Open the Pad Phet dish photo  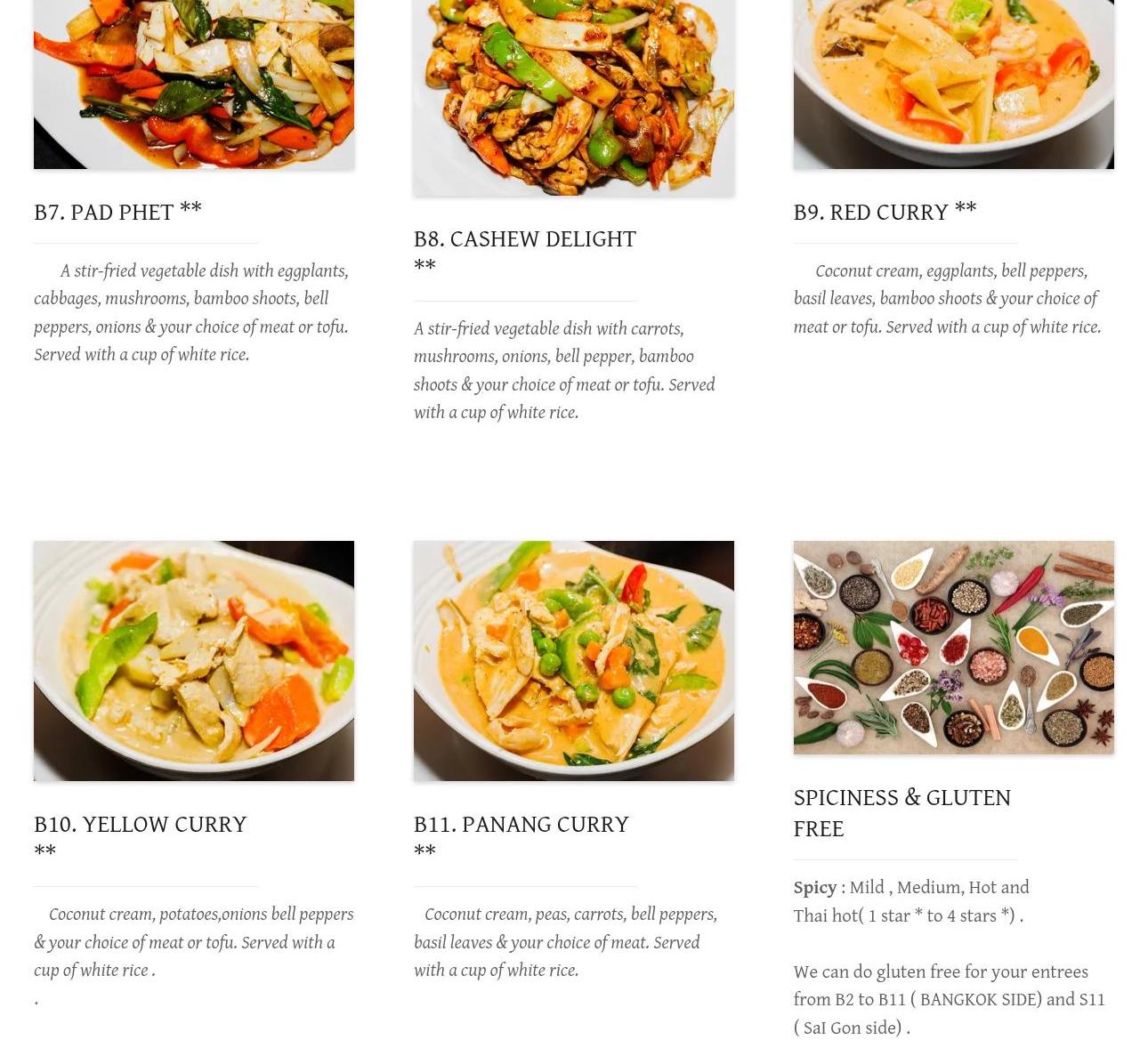click(194, 85)
